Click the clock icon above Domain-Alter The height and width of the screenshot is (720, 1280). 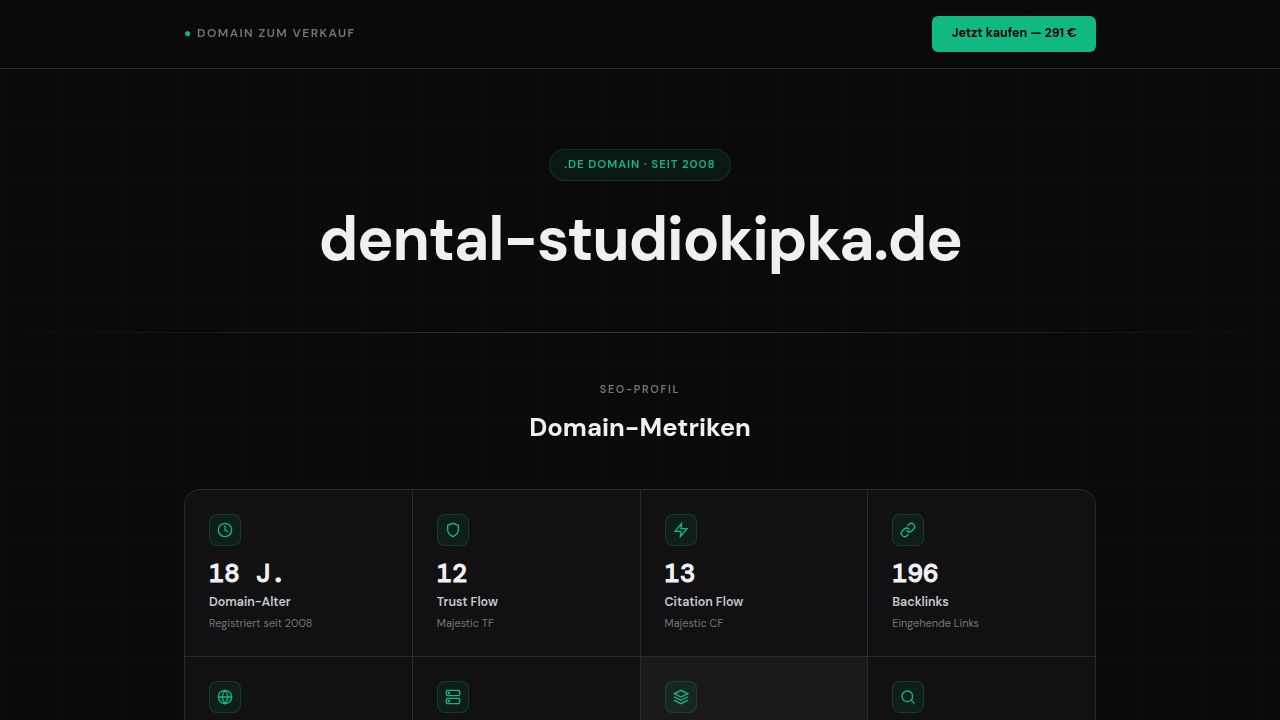coord(225,530)
